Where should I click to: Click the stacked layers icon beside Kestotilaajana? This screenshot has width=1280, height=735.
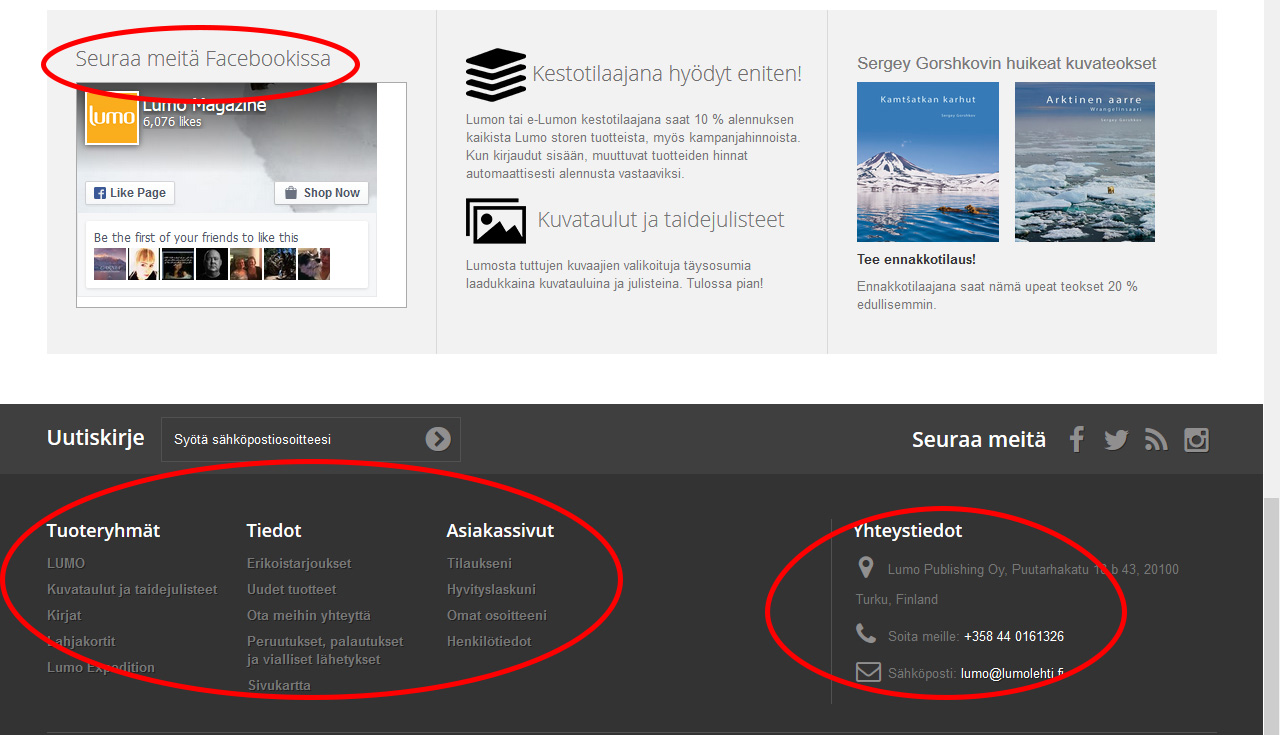point(495,75)
